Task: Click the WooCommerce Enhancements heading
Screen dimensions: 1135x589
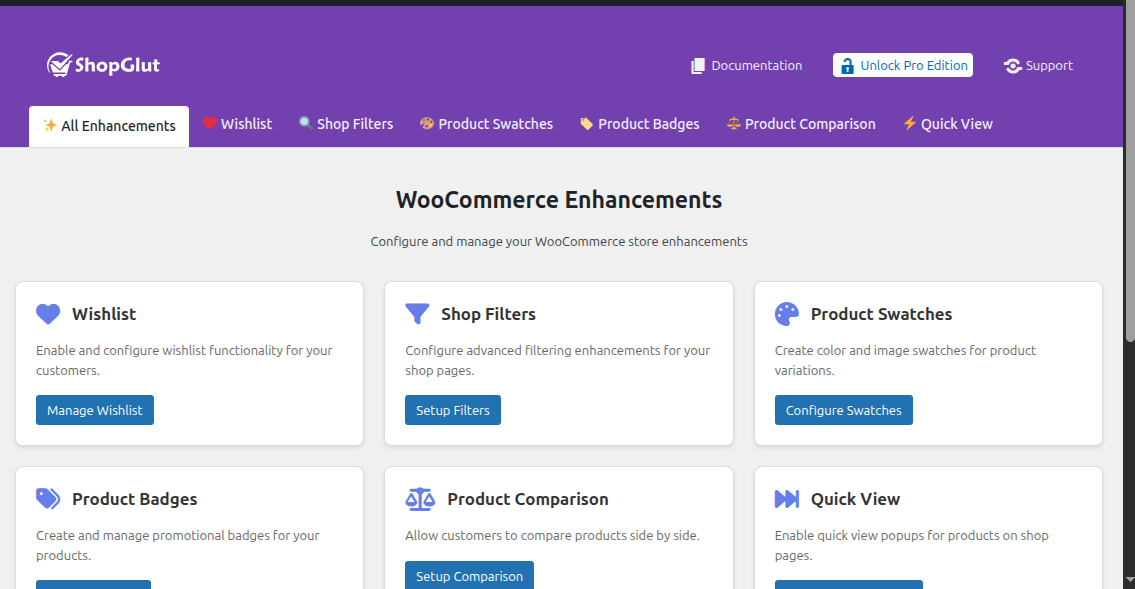Action: click(x=559, y=200)
